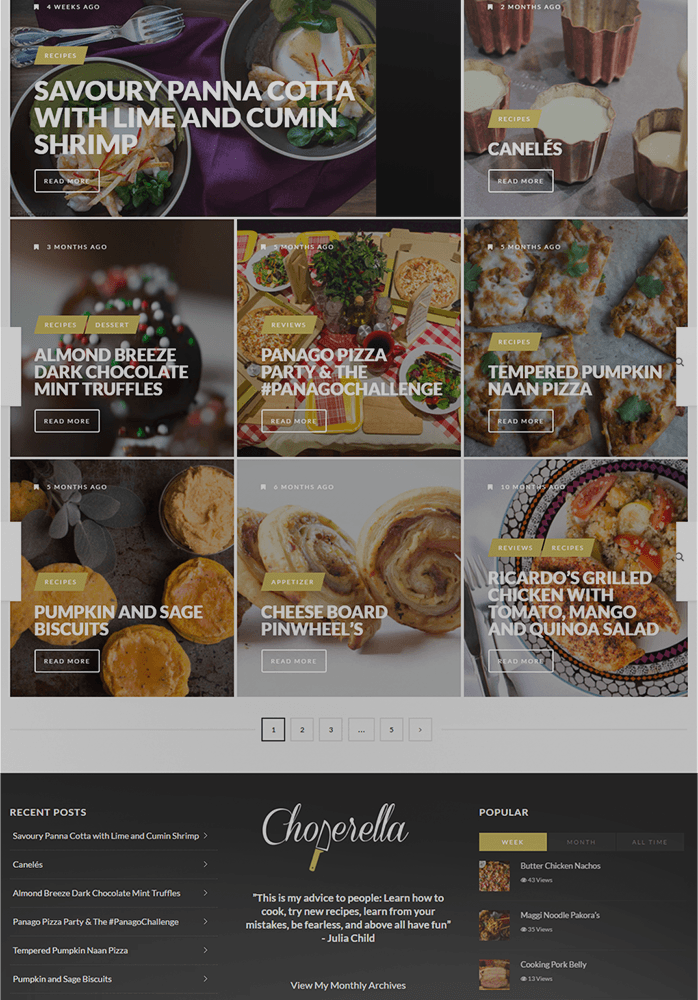698x1000 pixels.
Task: Open the Butter Chicken Nachos thumbnail
Action: coord(494,876)
